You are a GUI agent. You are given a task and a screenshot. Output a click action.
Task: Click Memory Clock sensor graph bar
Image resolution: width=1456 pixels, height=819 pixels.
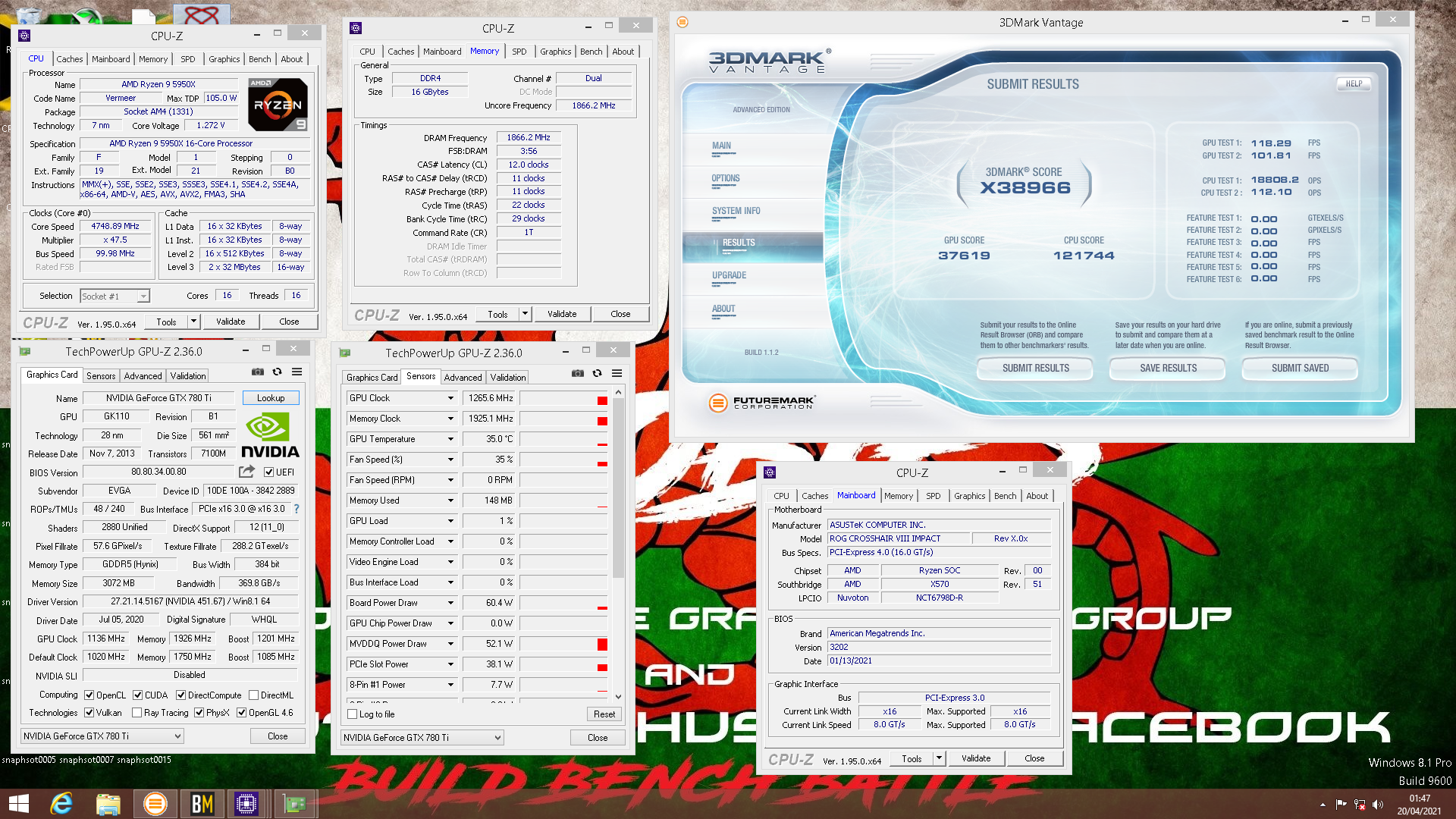click(x=563, y=419)
